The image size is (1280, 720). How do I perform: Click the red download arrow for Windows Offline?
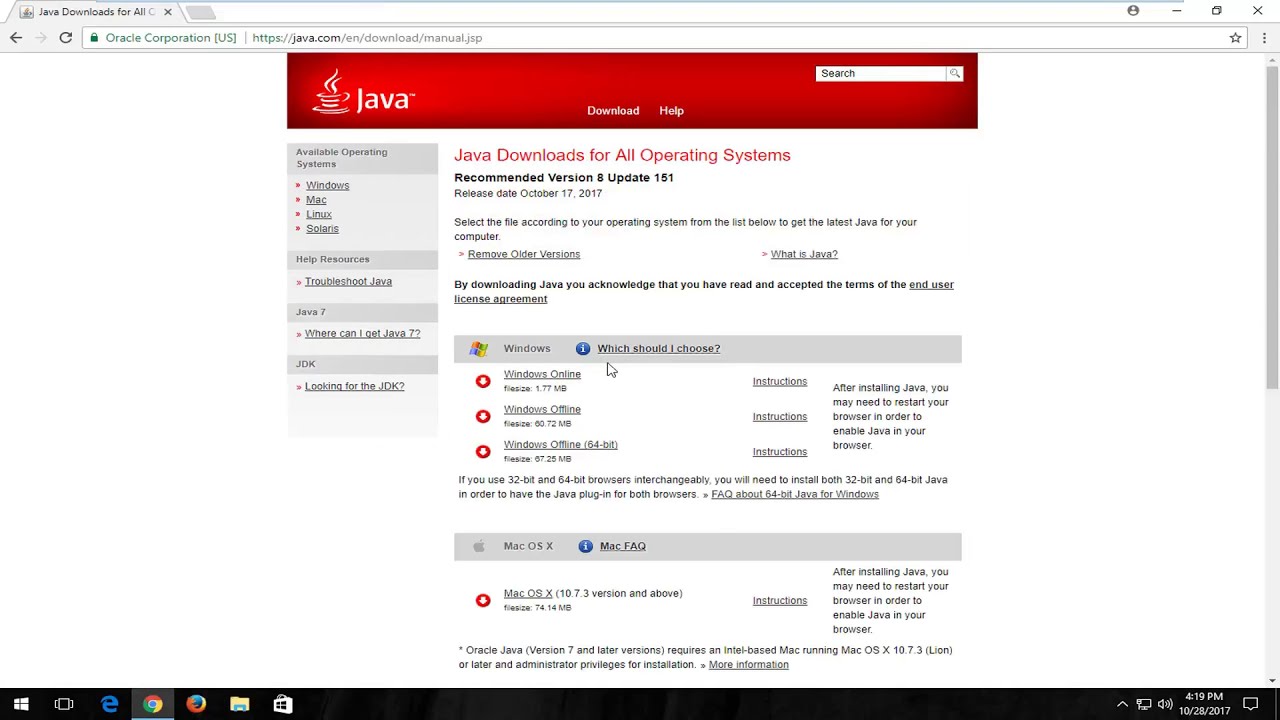click(x=483, y=416)
